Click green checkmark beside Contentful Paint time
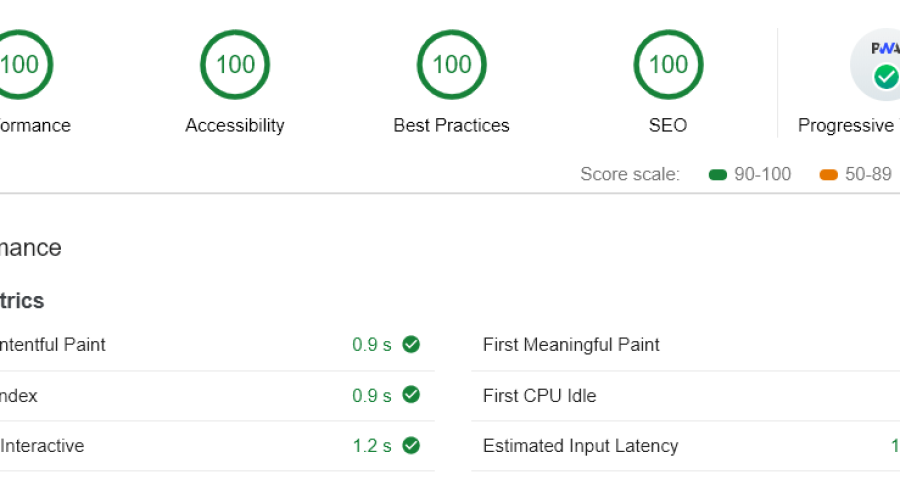The image size is (900, 480). pyautogui.click(x=411, y=345)
